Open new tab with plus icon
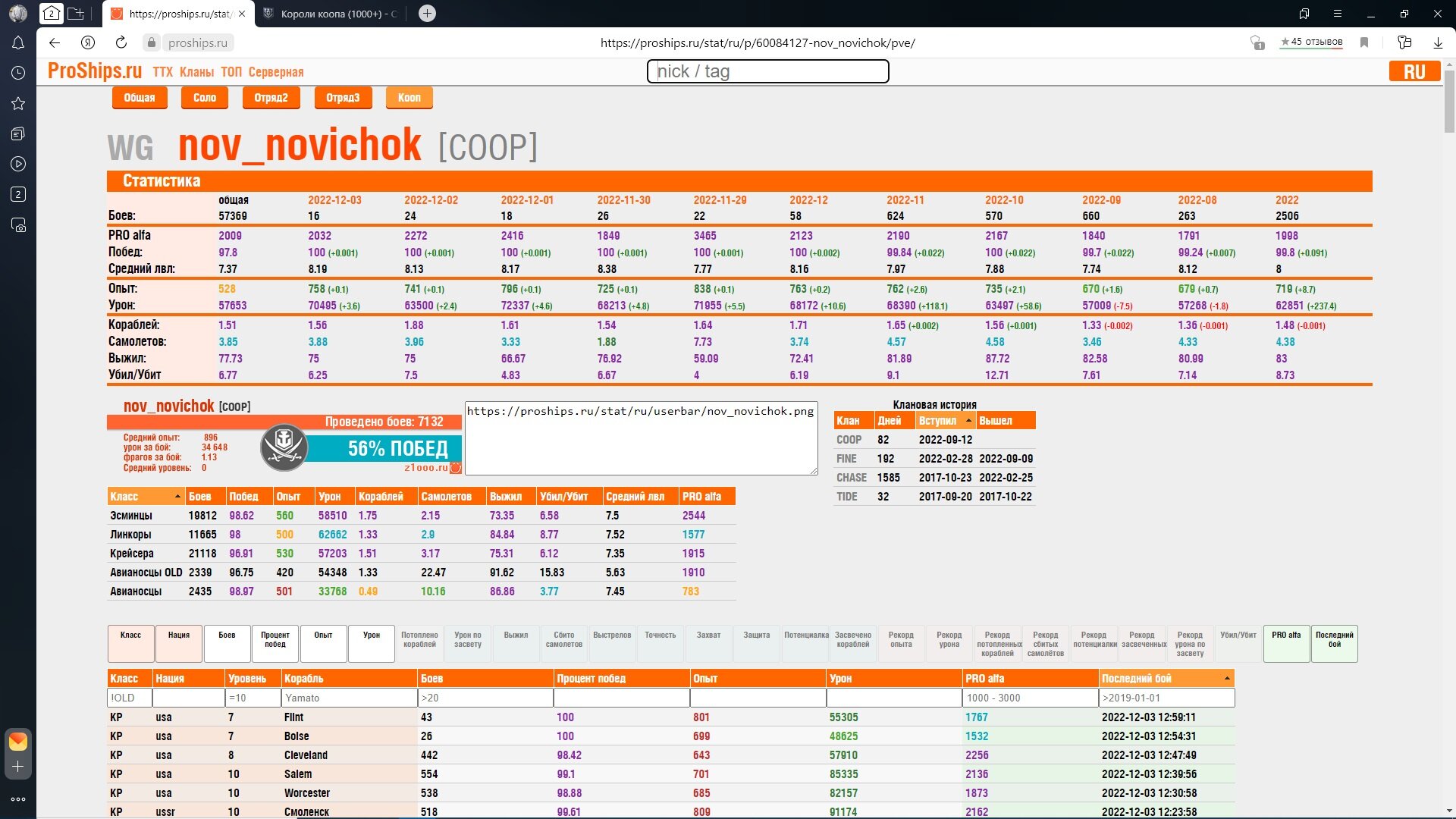 pyautogui.click(x=427, y=14)
